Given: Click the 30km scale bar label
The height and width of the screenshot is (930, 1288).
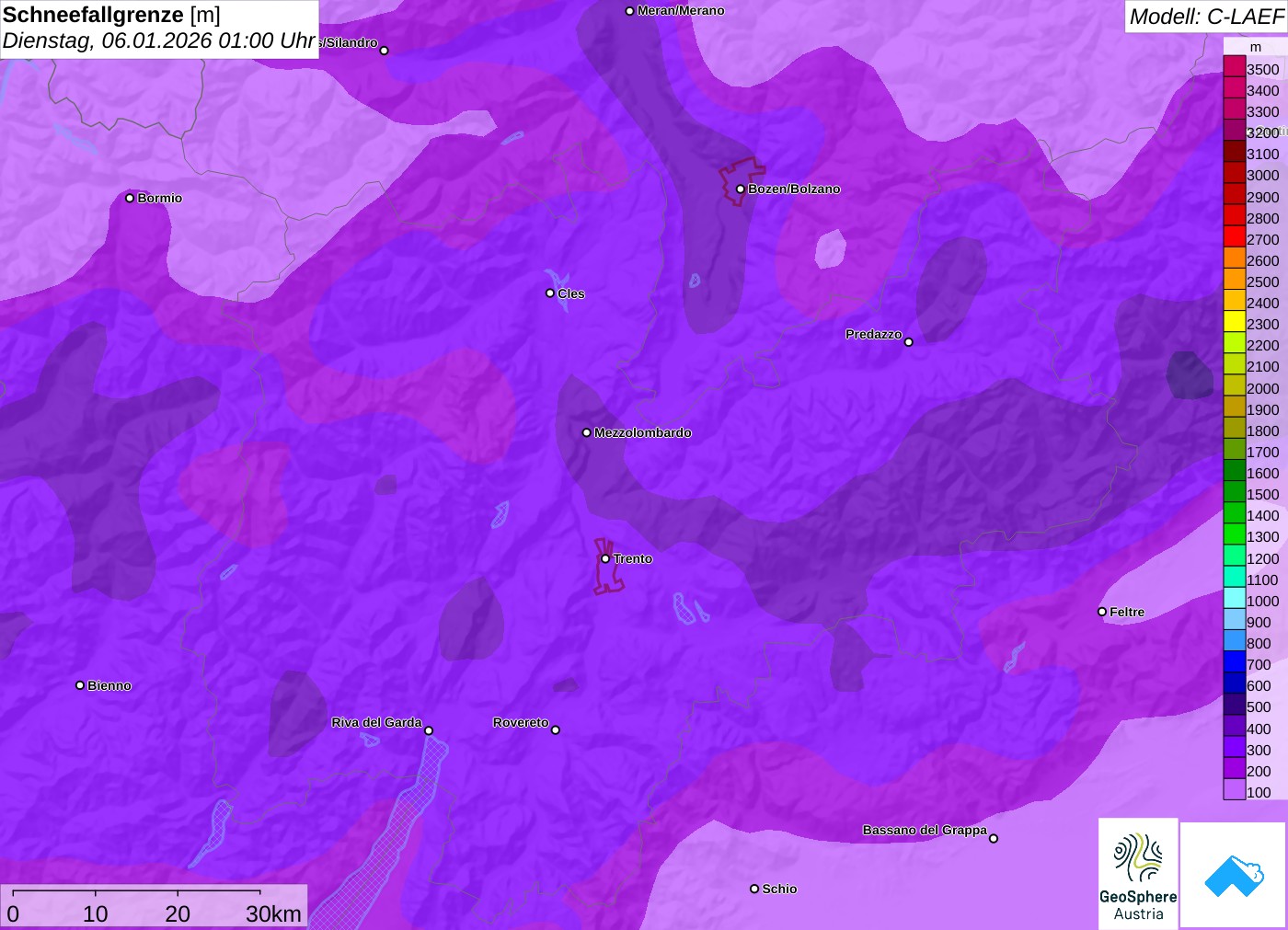Looking at the screenshot, I should [x=274, y=913].
